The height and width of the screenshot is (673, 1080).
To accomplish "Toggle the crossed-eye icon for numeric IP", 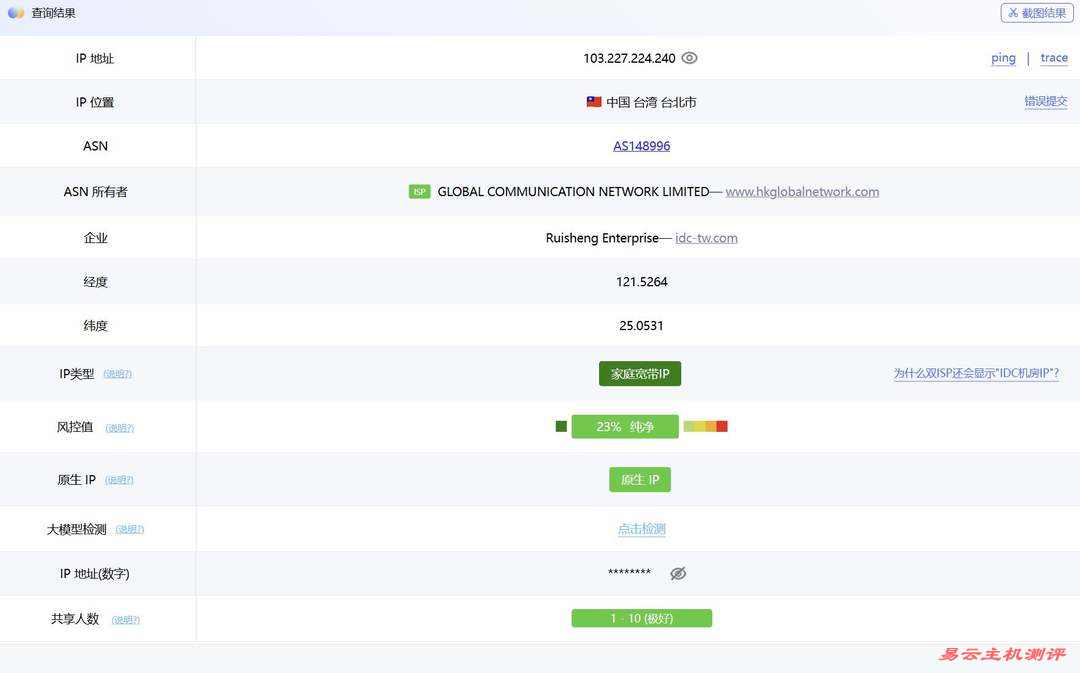I will pyautogui.click(x=678, y=574).
